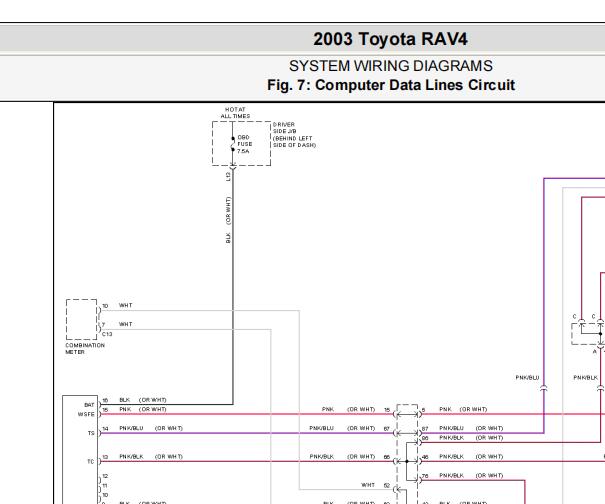Viewport: 605px width, 504px height.
Task: Click 'PNK/BLU (OR WHT)' label at pin 14
Action: [151, 428]
